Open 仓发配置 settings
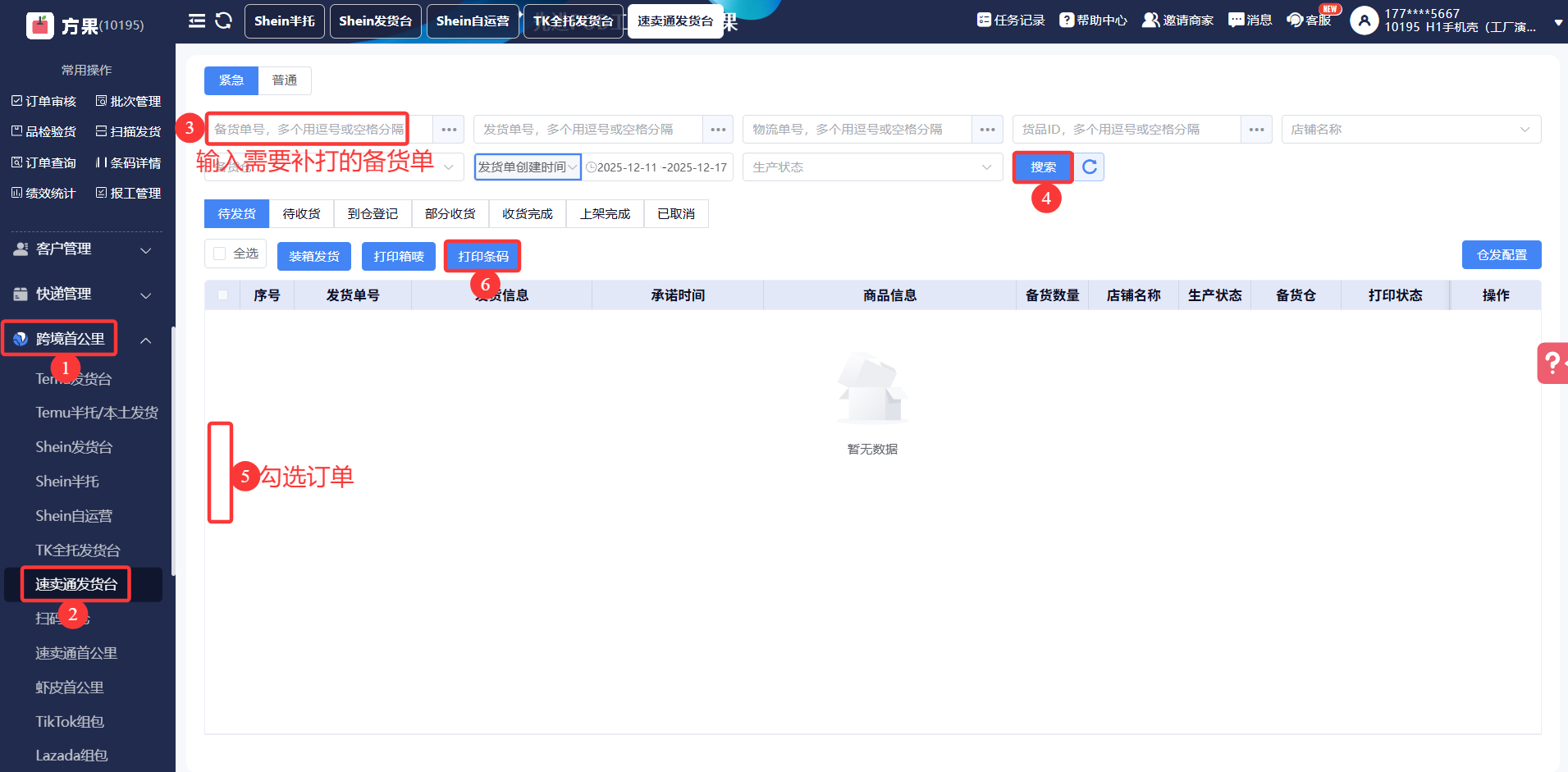 point(1502,255)
